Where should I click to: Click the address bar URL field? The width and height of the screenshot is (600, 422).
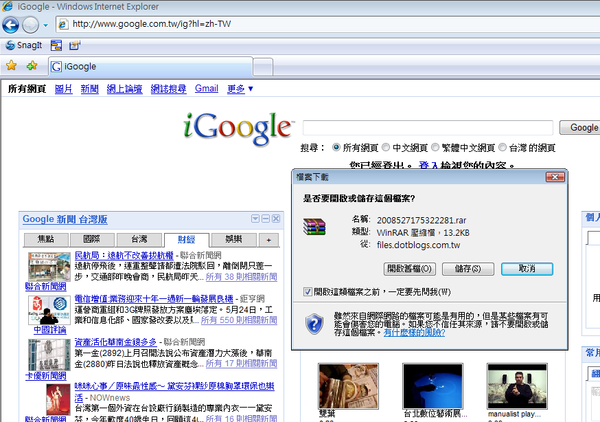(x=328, y=24)
